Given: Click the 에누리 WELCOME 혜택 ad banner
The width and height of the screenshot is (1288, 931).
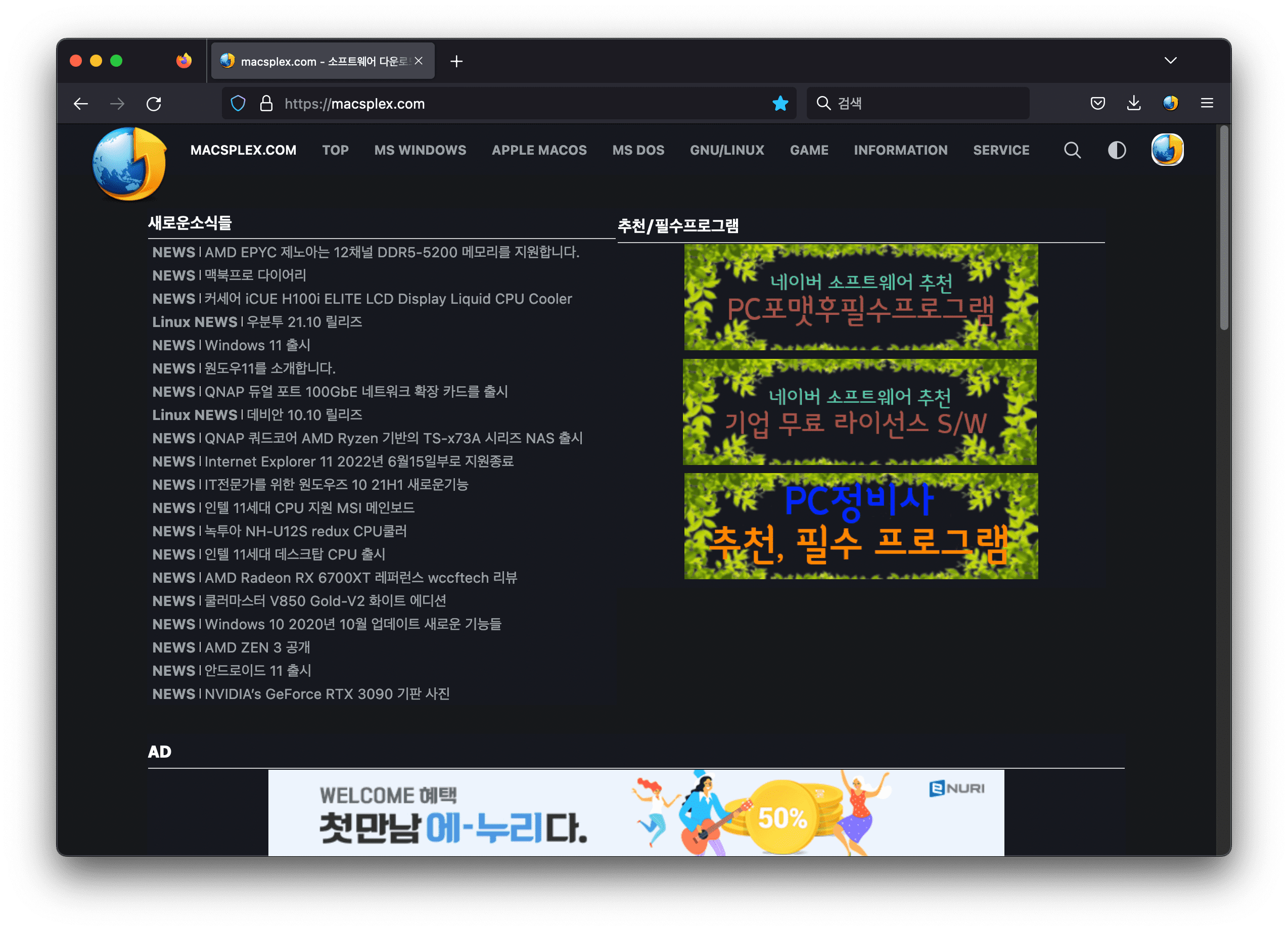Looking at the screenshot, I should [636, 813].
